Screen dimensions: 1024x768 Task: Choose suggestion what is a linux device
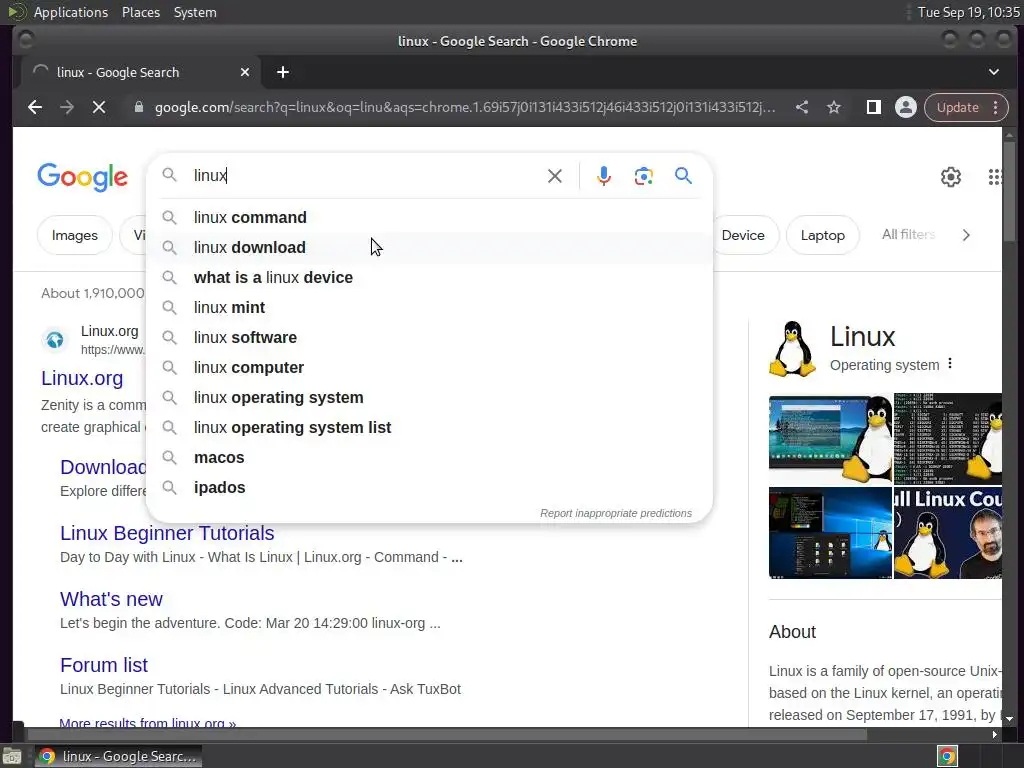(430, 278)
